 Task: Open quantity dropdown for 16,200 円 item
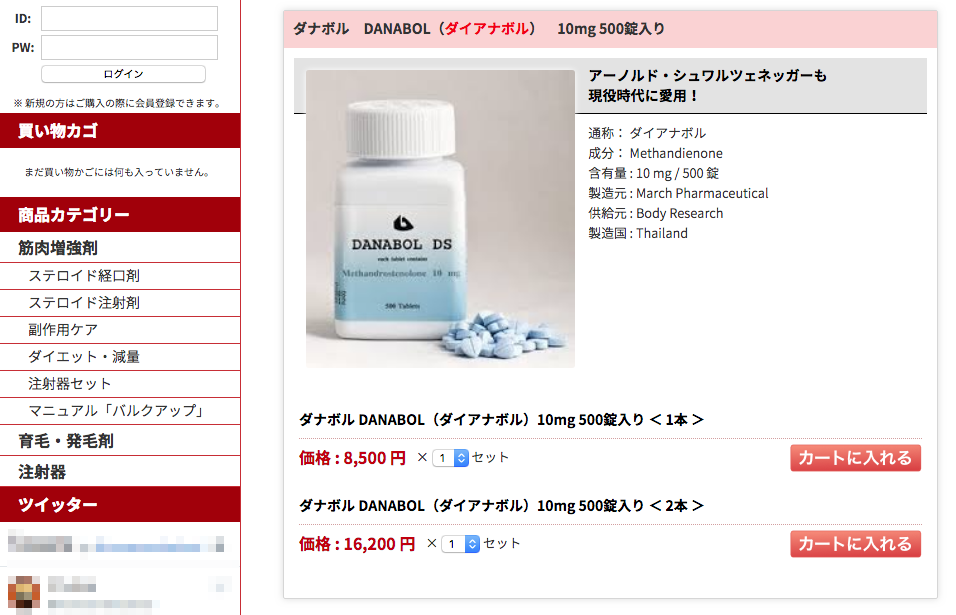(461, 544)
